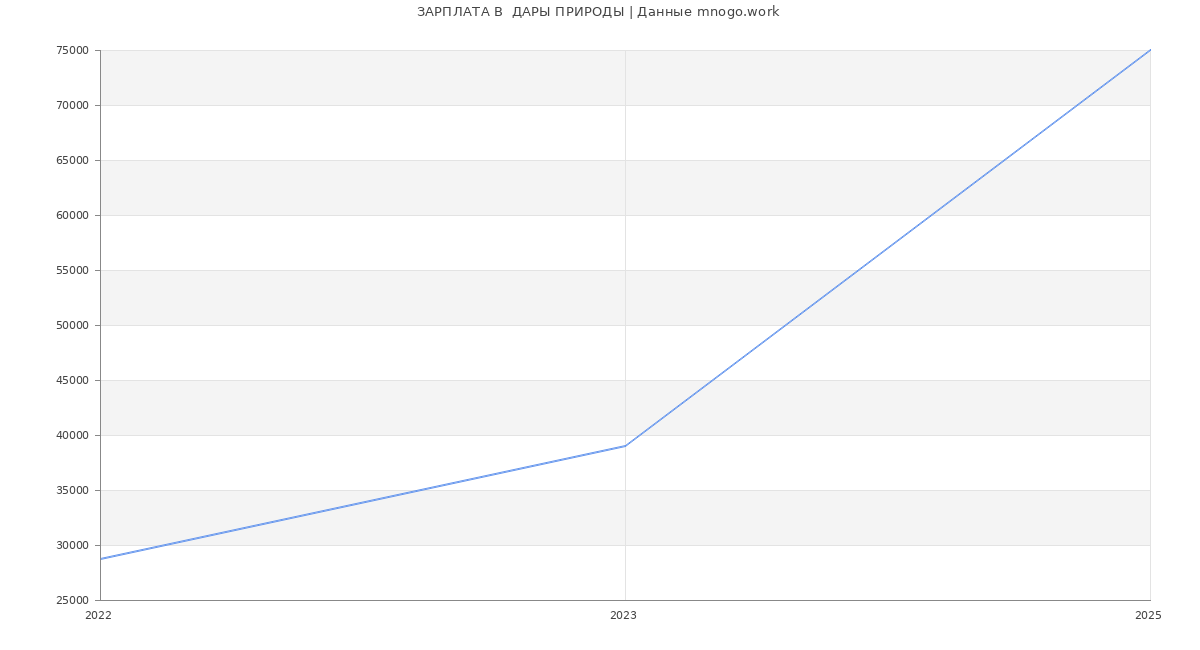Click the 2025 x-axis label

coord(1148,616)
